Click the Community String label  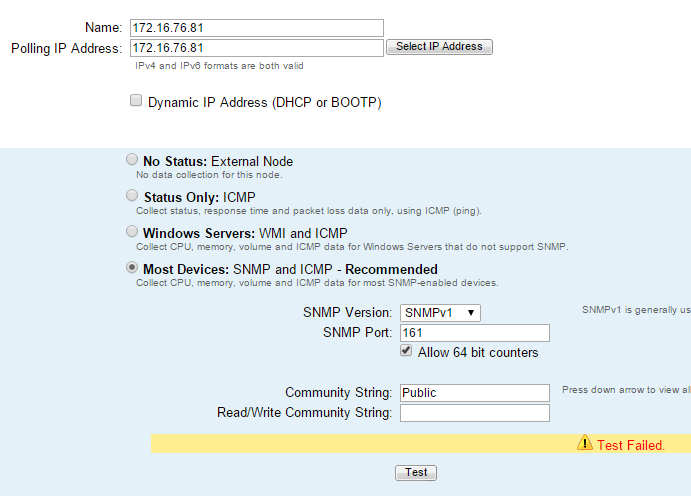[338, 392]
